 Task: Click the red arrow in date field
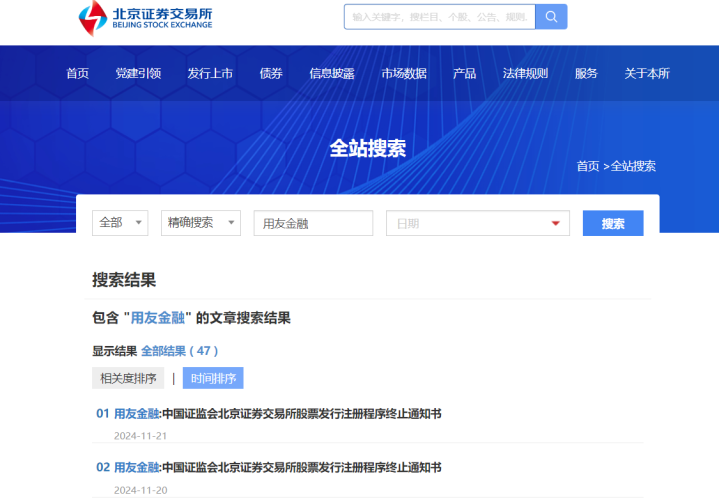(x=556, y=223)
